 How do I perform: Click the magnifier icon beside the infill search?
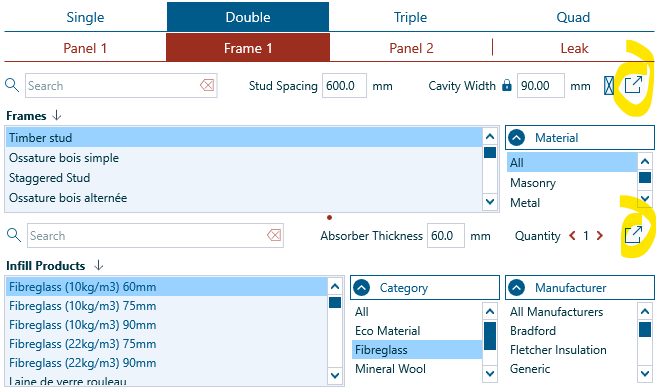tap(14, 235)
